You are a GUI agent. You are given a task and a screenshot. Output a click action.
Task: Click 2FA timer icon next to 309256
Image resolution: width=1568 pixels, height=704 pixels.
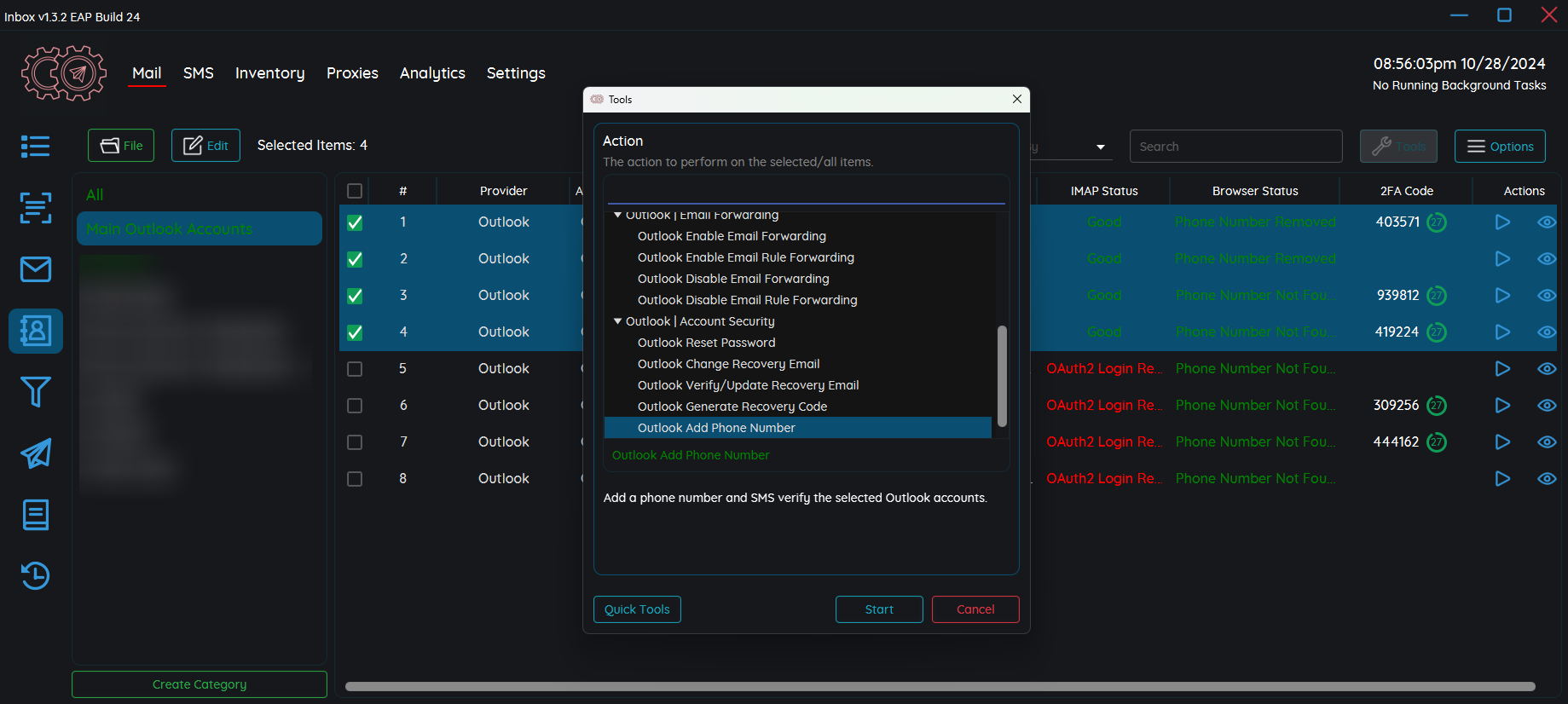[1437, 406]
